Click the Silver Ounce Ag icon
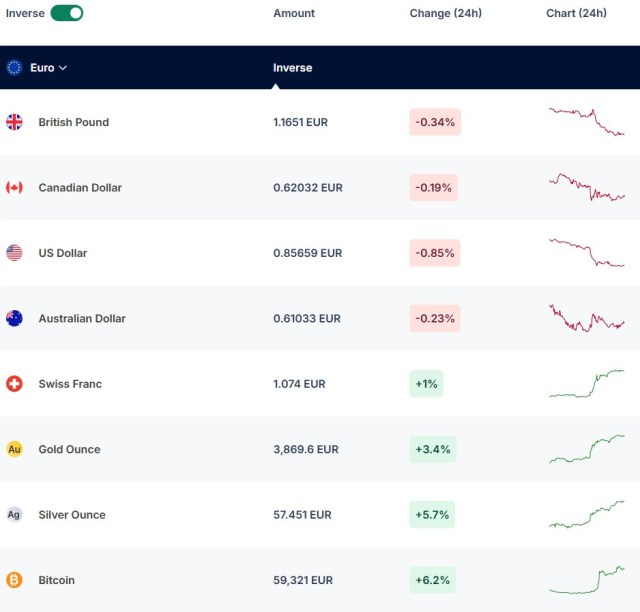 14,514
